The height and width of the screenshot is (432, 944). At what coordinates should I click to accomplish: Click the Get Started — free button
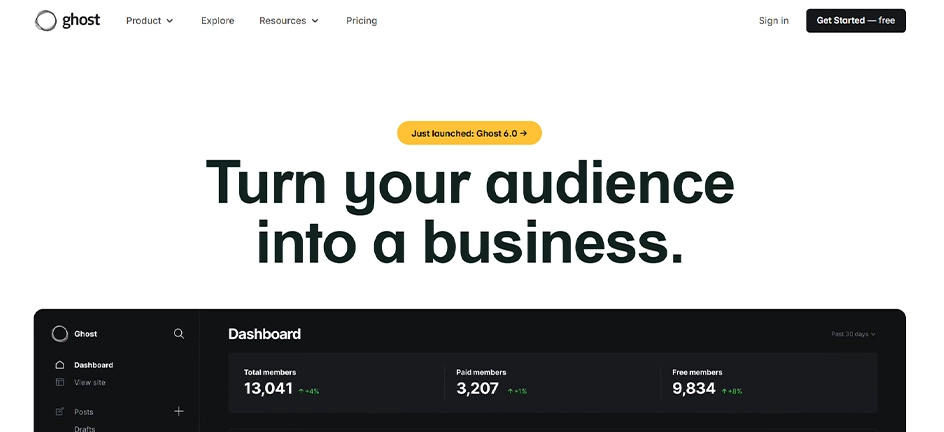(856, 20)
